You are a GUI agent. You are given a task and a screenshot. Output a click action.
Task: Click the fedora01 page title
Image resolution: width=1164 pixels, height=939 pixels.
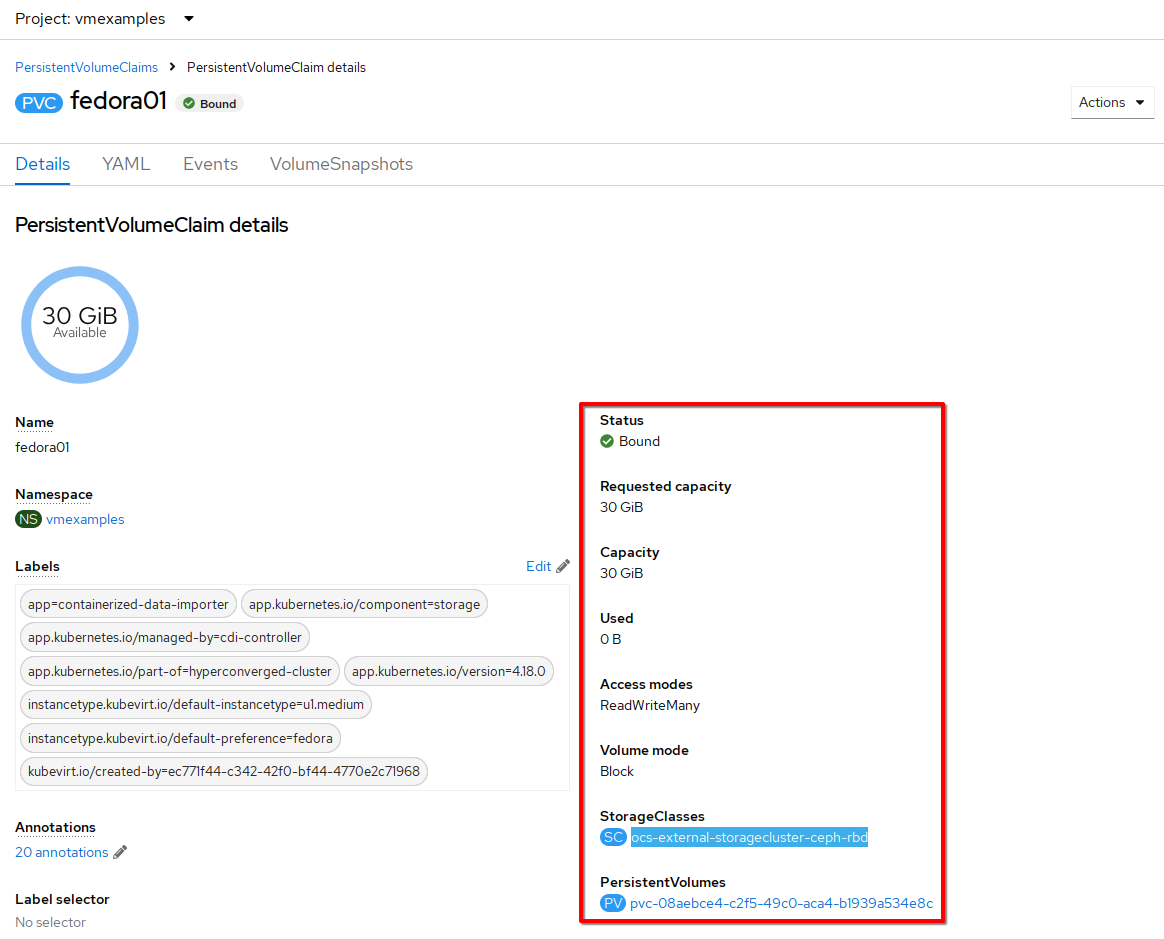pyautogui.click(x=119, y=101)
